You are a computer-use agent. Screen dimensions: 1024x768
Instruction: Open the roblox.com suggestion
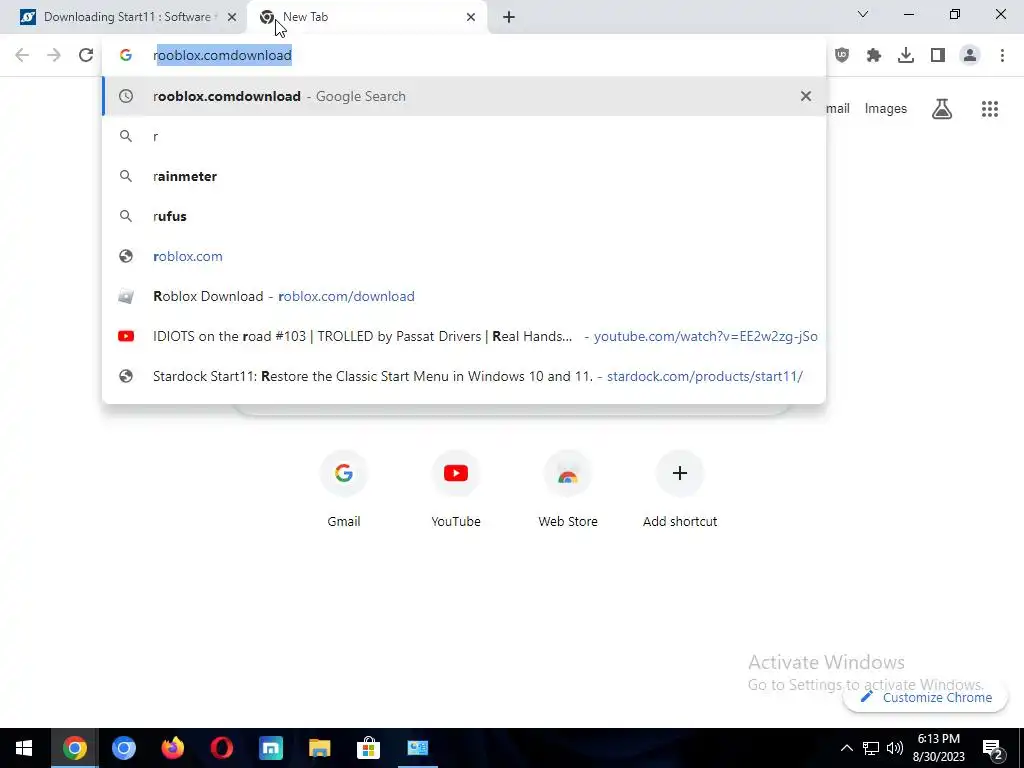coord(464,256)
